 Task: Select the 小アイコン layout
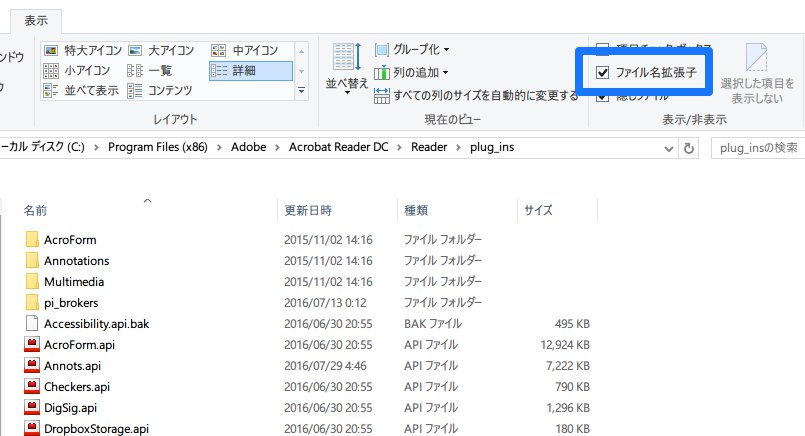pyautogui.click(x=77, y=70)
